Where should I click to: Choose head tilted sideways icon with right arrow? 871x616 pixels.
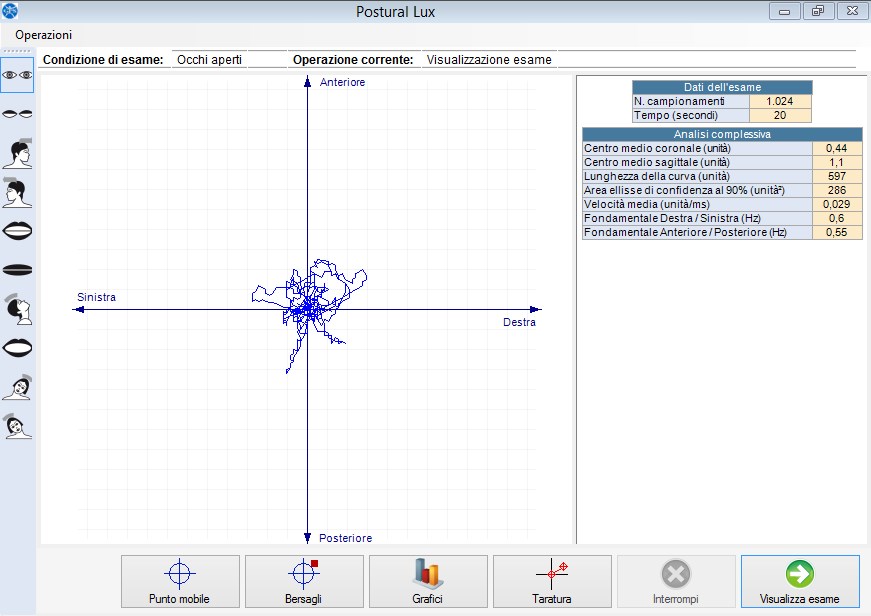coord(17,387)
